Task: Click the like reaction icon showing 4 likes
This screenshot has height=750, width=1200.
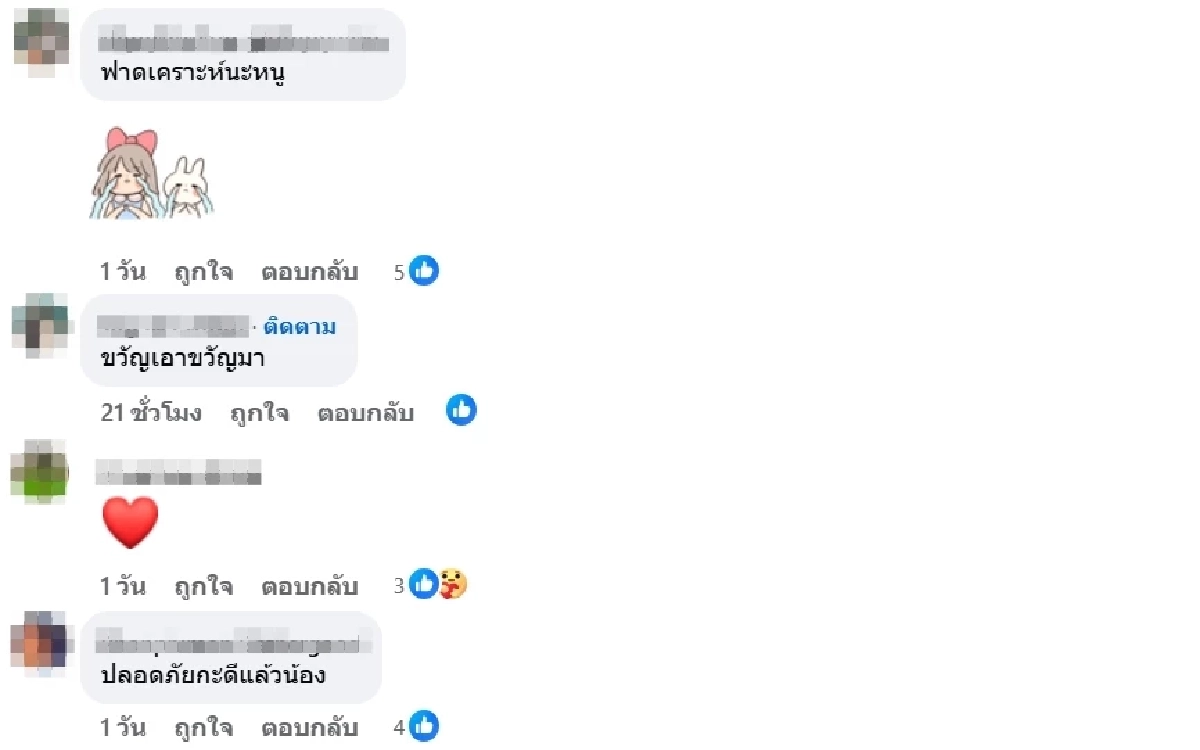Action: click(x=424, y=727)
